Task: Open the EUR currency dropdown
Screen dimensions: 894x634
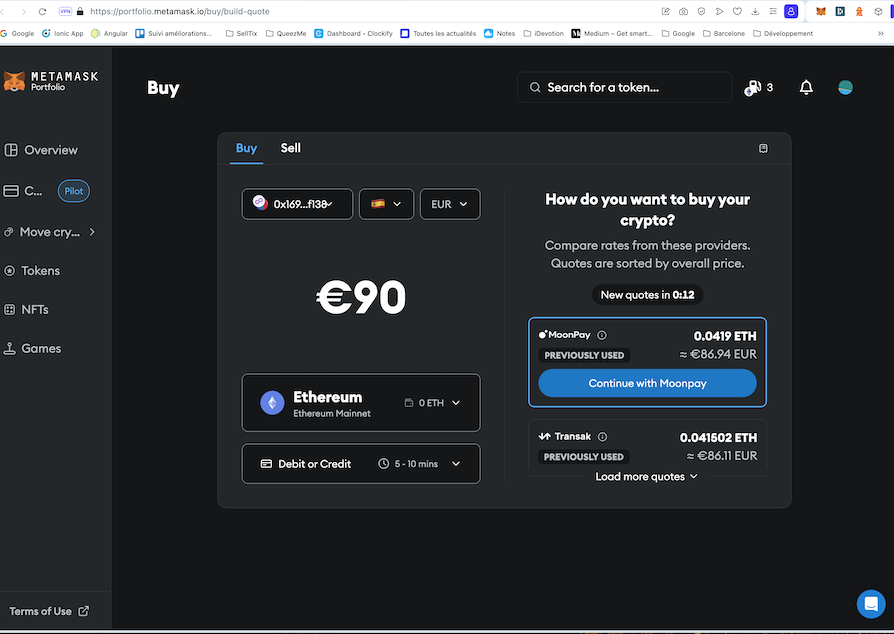Action: click(450, 204)
